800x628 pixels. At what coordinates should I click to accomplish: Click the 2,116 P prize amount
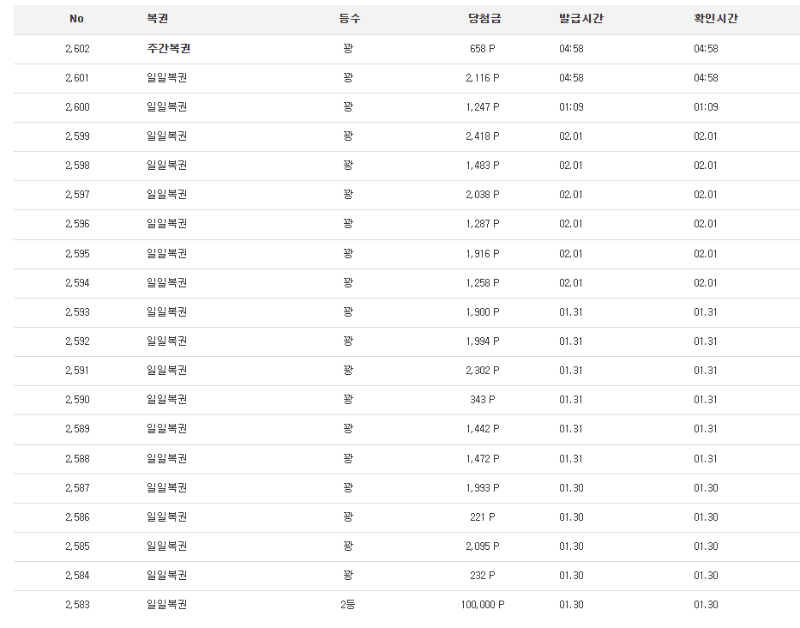482,78
